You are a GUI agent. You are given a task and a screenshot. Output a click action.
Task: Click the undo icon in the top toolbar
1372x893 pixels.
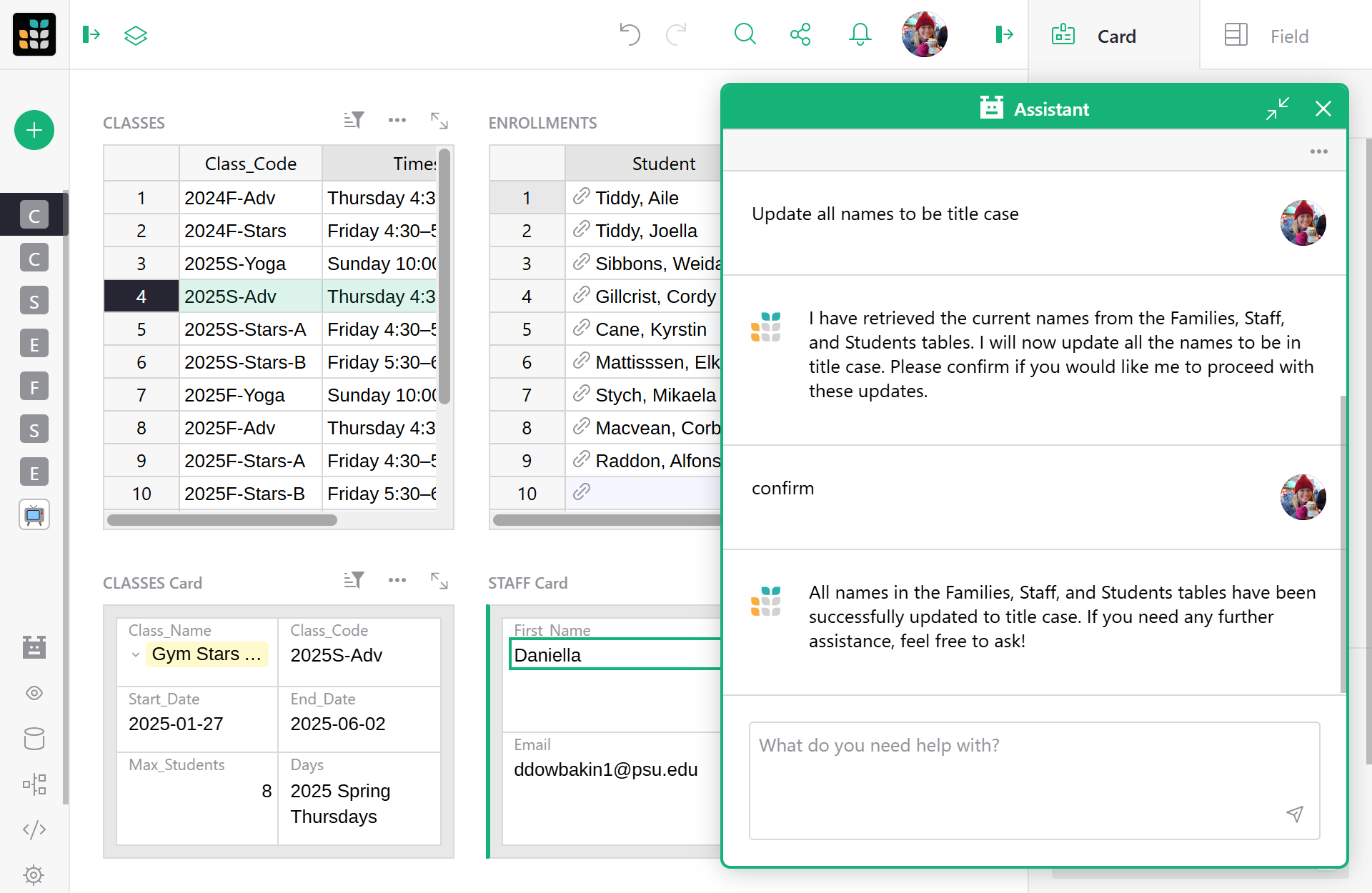pos(629,34)
